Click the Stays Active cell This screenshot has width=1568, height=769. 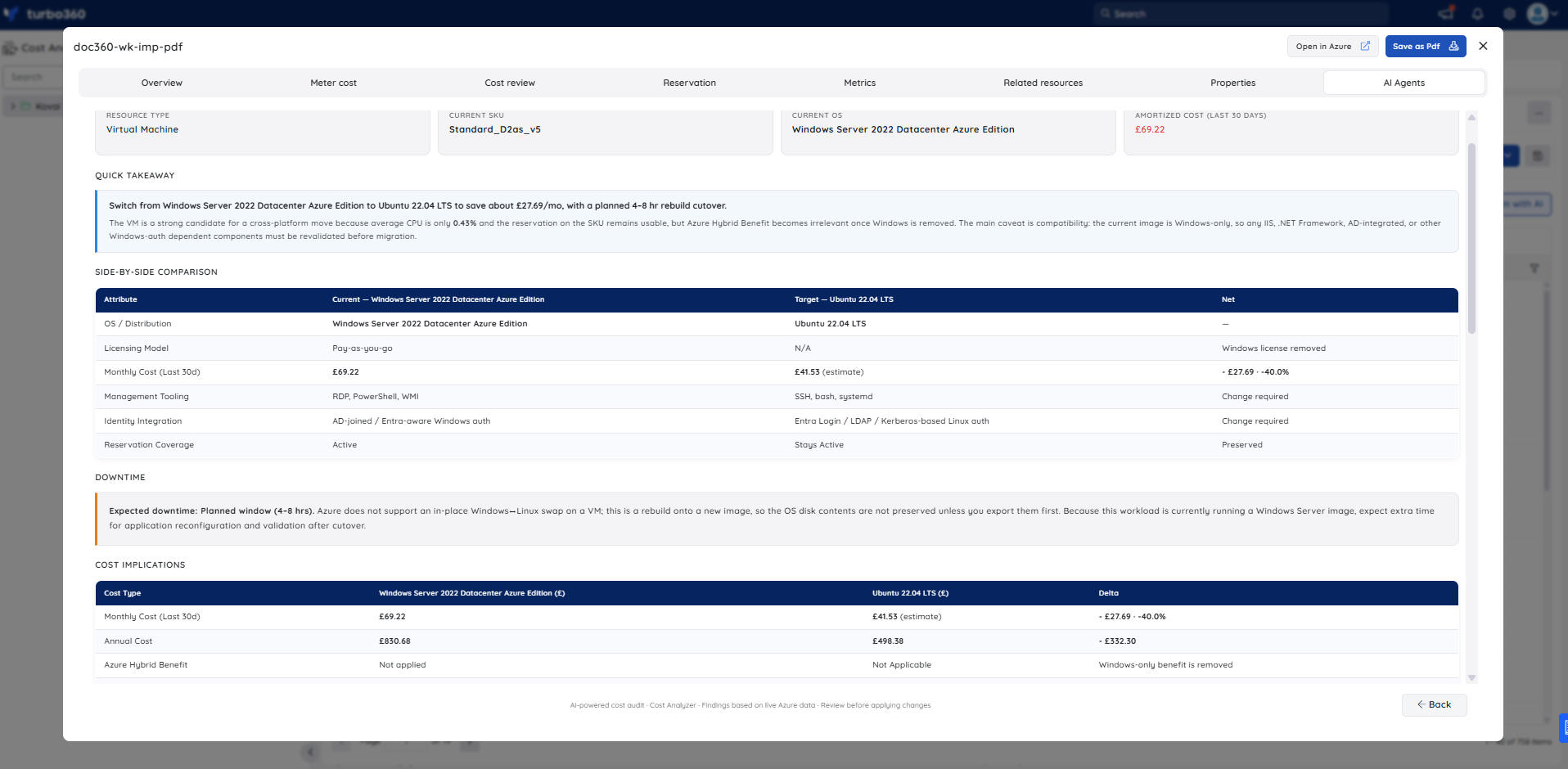point(818,445)
